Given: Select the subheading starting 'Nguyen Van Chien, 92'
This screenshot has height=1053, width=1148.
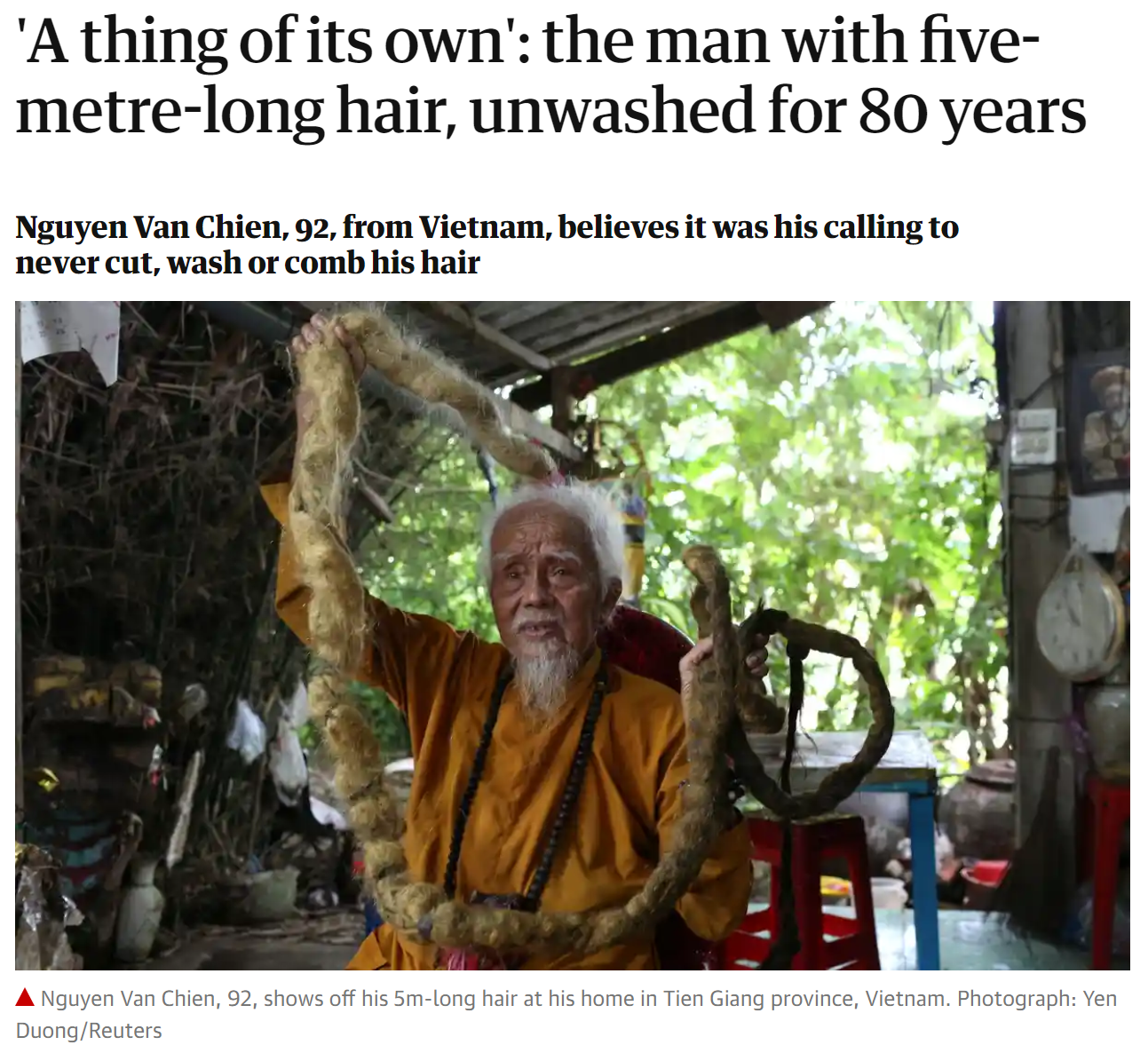Looking at the screenshot, I should [x=487, y=244].
